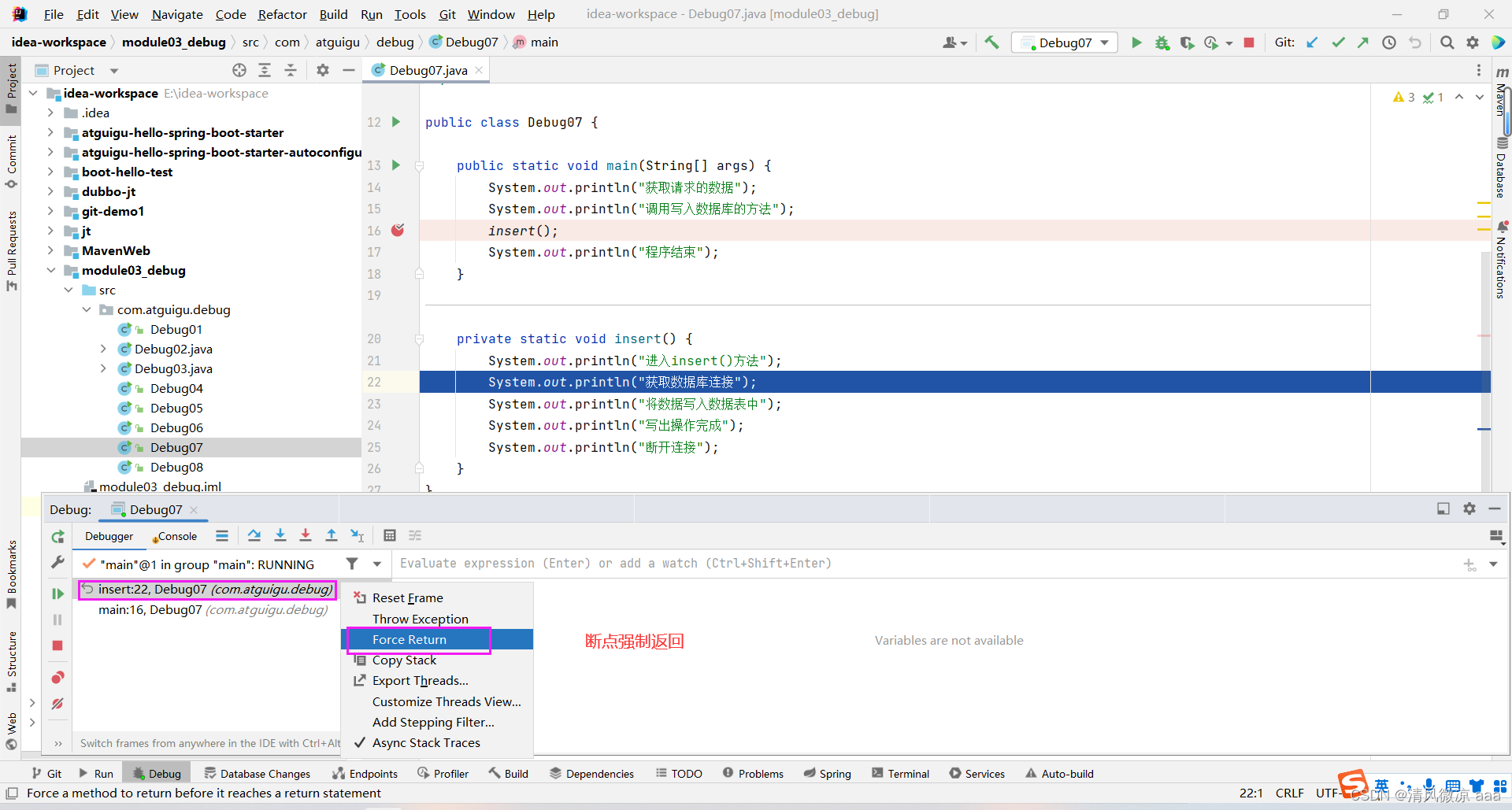Jump to next highlighted error arrow
This screenshot has height=810, width=1512.
pyautogui.click(x=1479, y=97)
